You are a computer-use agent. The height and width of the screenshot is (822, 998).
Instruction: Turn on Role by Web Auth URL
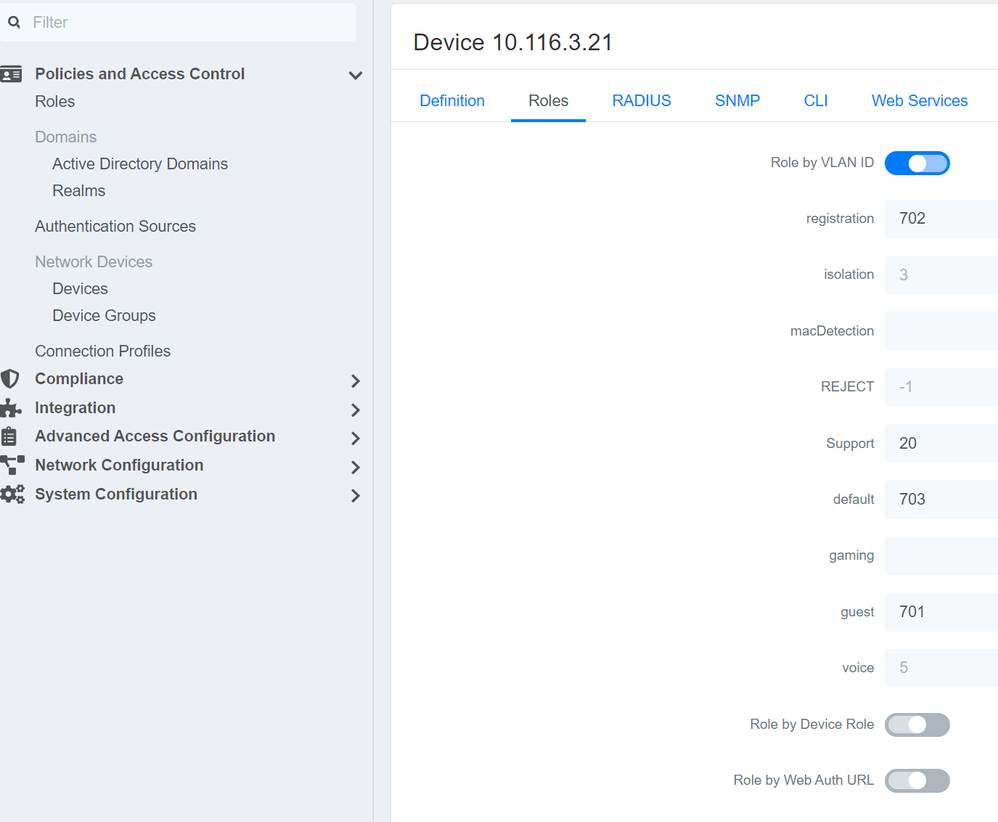click(x=916, y=781)
